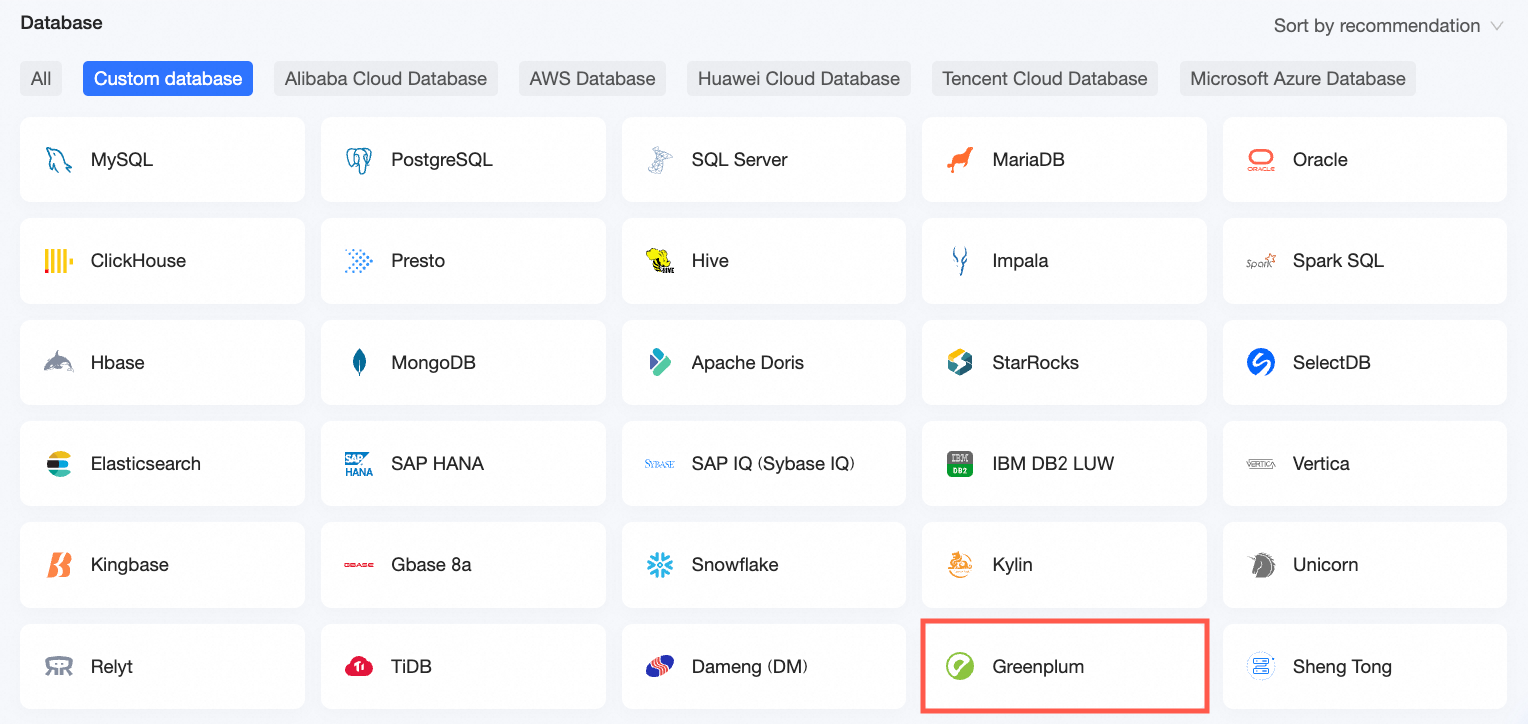
Task: Click the Unicorn horse head icon
Action: (x=1261, y=565)
